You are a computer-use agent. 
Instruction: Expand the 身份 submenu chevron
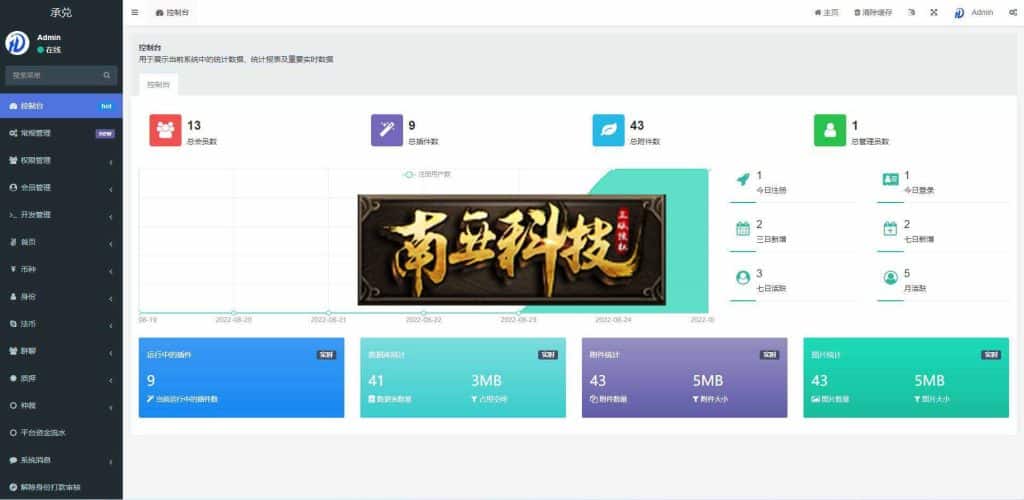pyautogui.click(x=110, y=299)
